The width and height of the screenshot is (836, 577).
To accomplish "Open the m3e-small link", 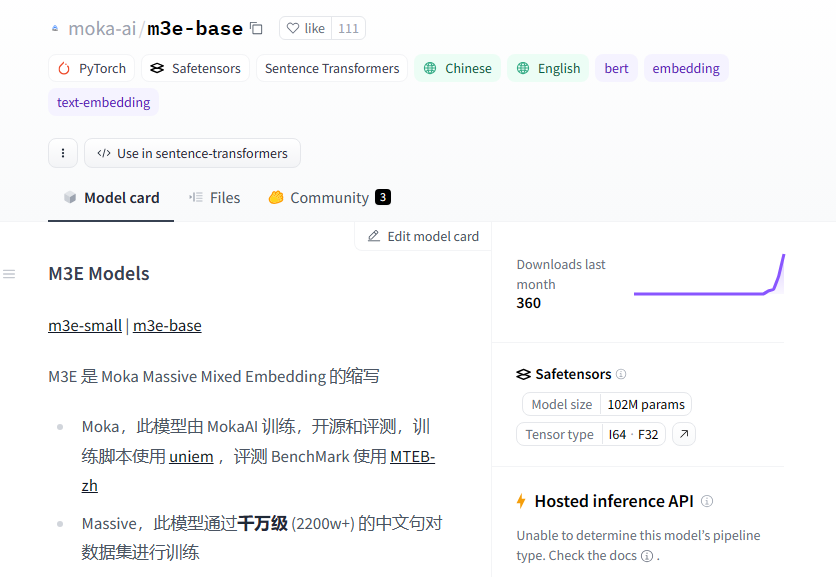I will click(85, 325).
